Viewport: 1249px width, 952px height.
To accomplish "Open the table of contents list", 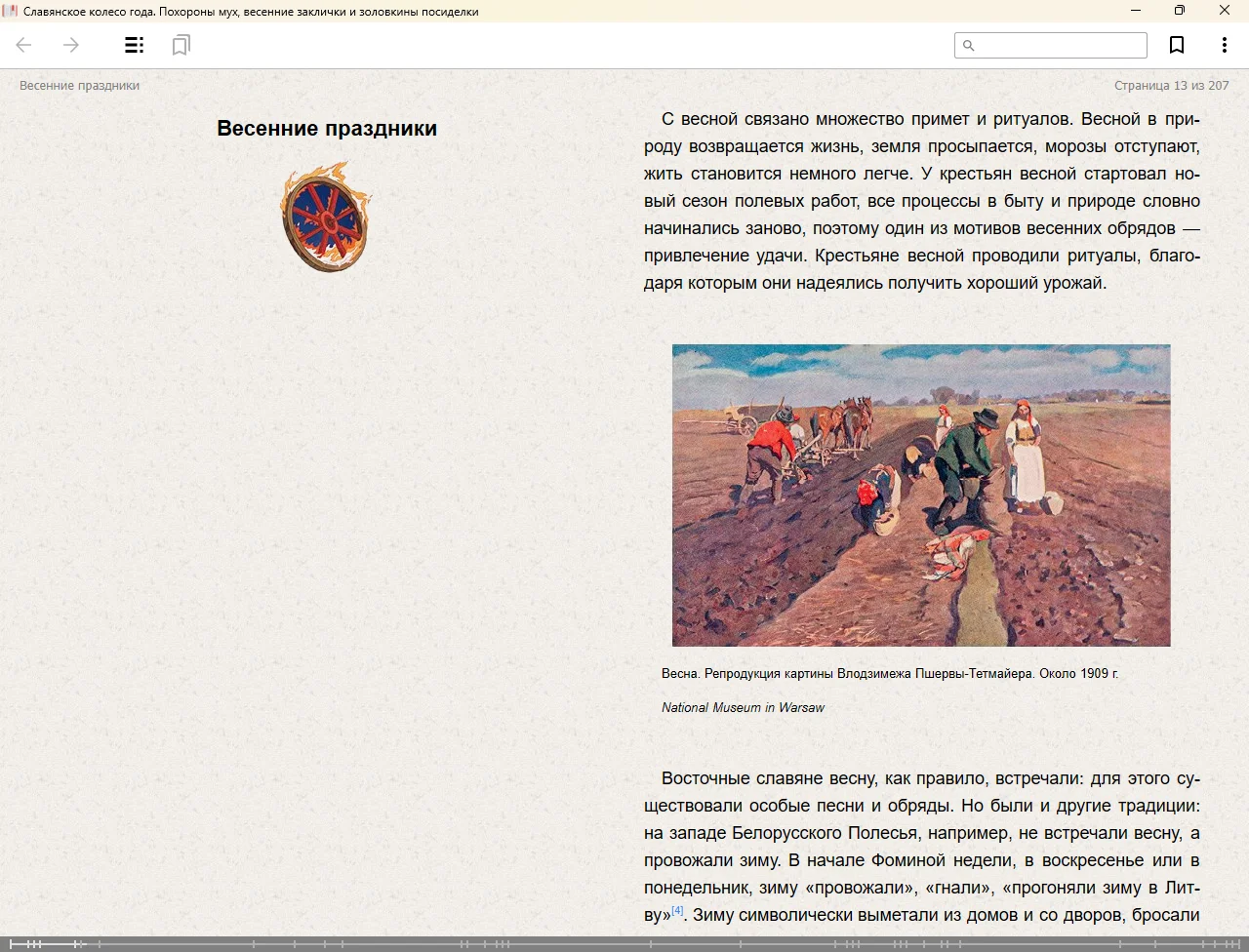I will coord(135,45).
